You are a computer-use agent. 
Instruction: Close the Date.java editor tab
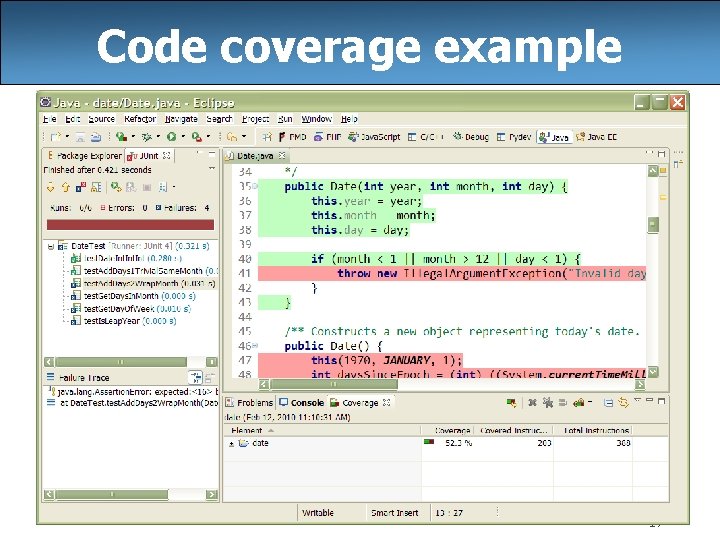pyautogui.click(x=282, y=156)
